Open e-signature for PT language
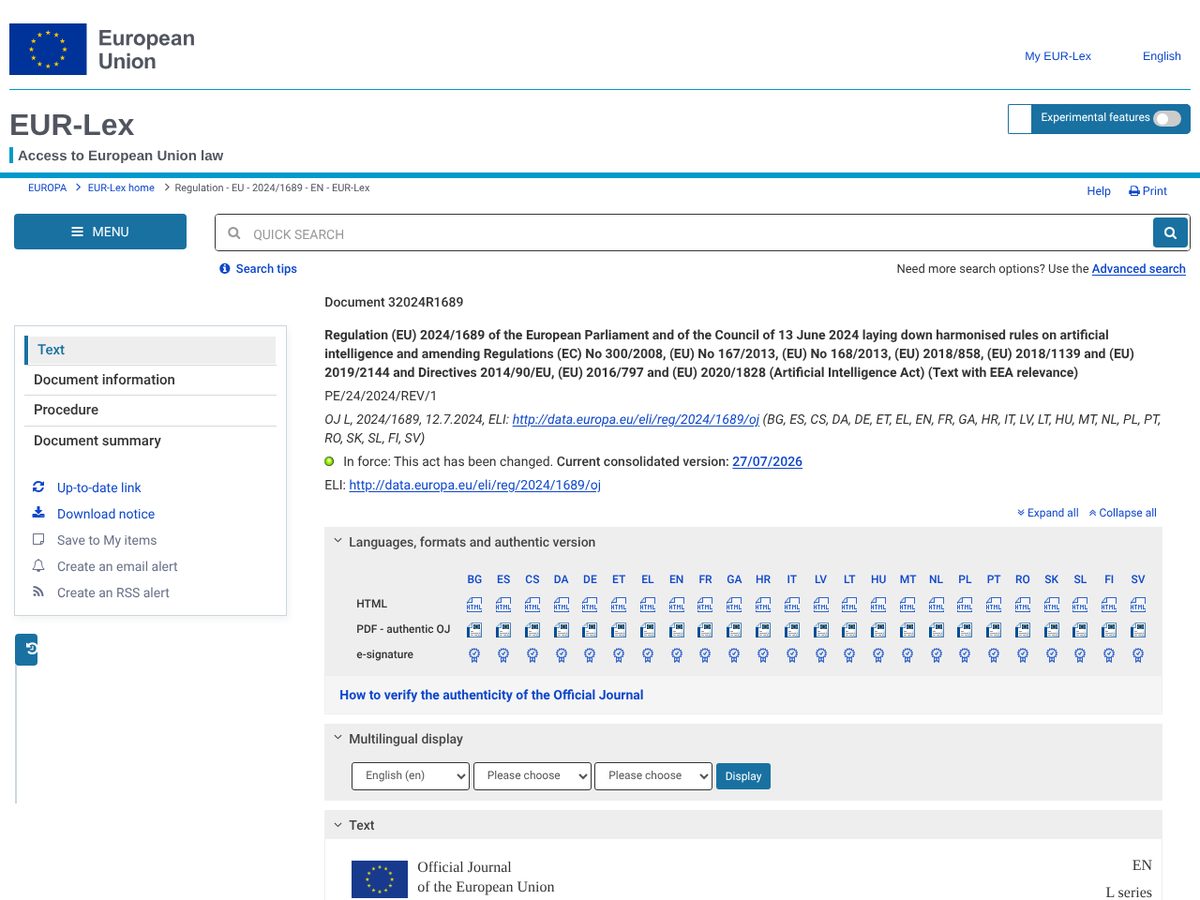This screenshot has height=900, width=1200. point(994,655)
